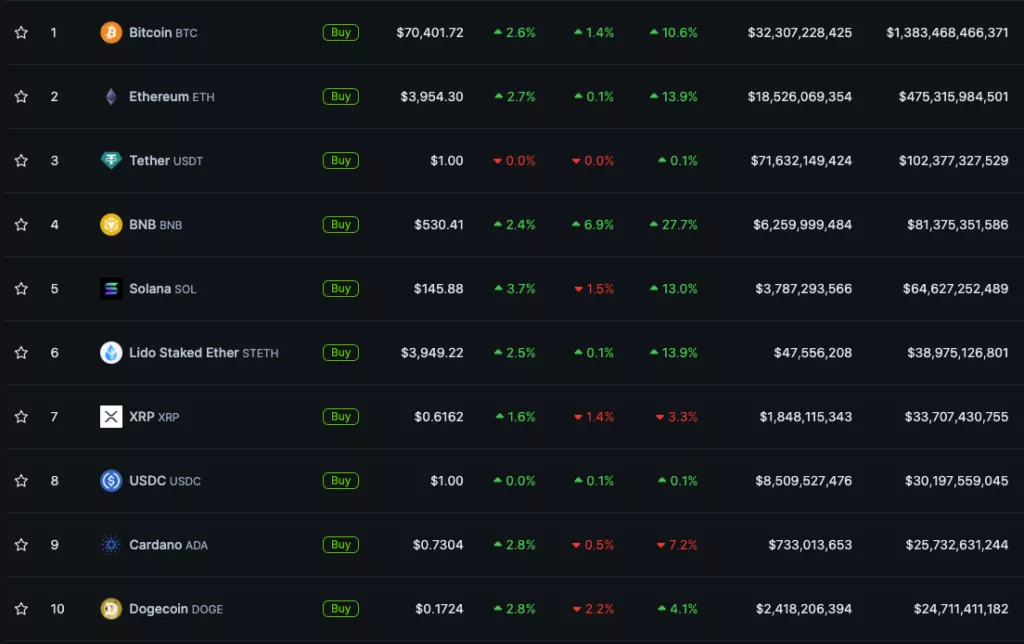Click the XRP logo icon

[111, 417]
